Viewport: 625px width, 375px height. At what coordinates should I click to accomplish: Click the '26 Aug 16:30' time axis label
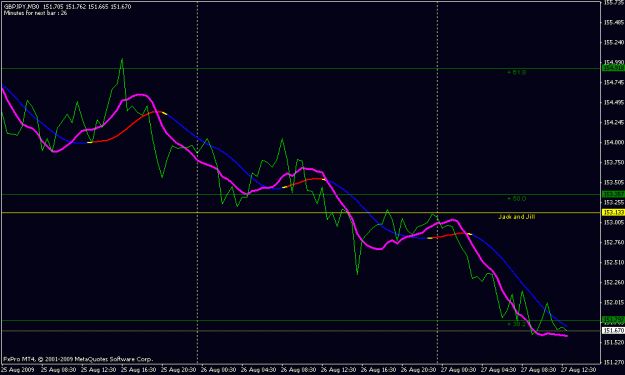[x=378, y=369]
